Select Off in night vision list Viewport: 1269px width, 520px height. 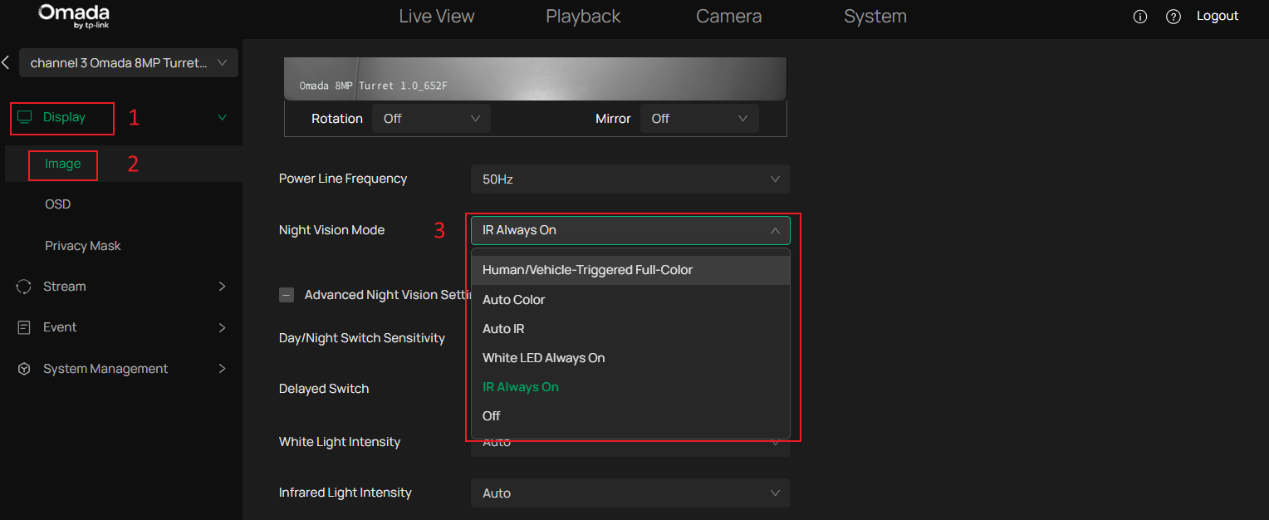pos(631,416)
